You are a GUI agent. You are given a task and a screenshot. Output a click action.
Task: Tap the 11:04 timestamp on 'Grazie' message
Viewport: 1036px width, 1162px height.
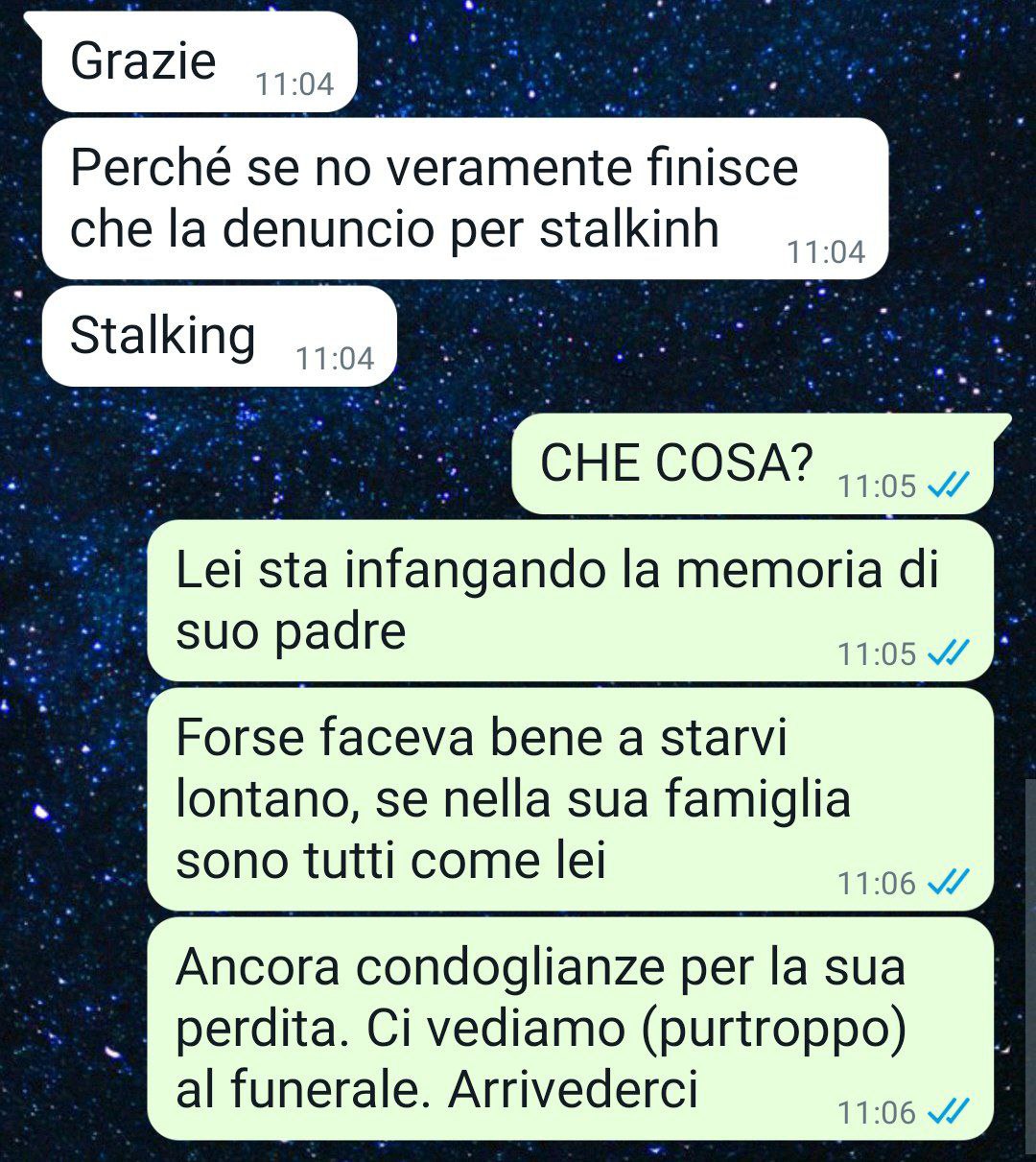click(294, 84)
